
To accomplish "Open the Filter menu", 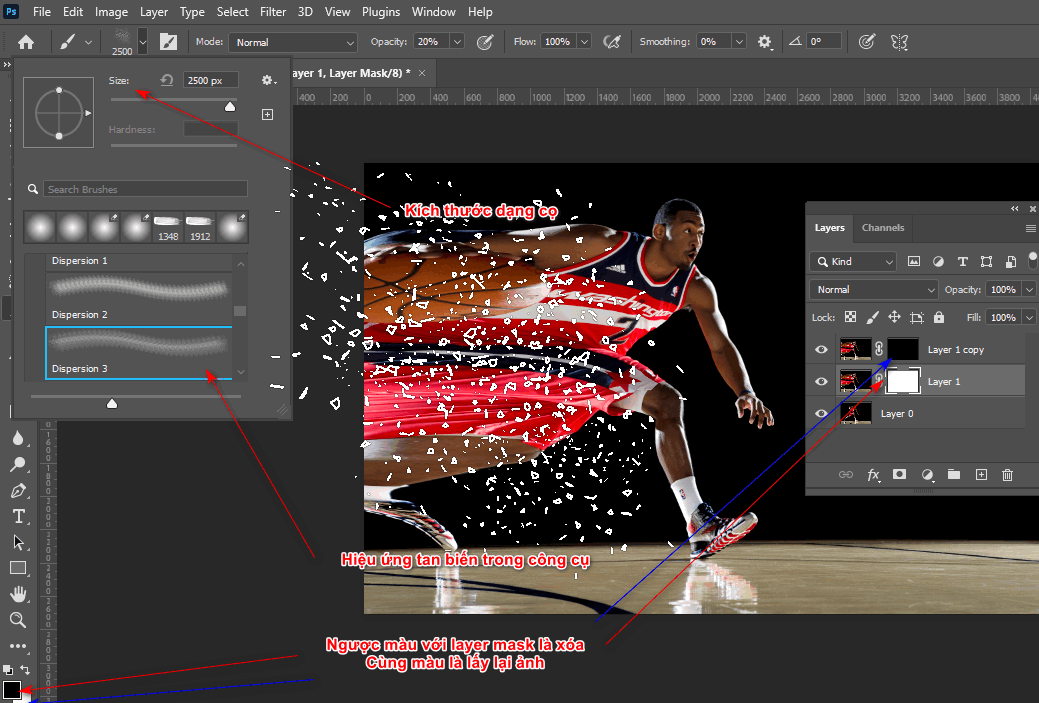I will (271, 11).
